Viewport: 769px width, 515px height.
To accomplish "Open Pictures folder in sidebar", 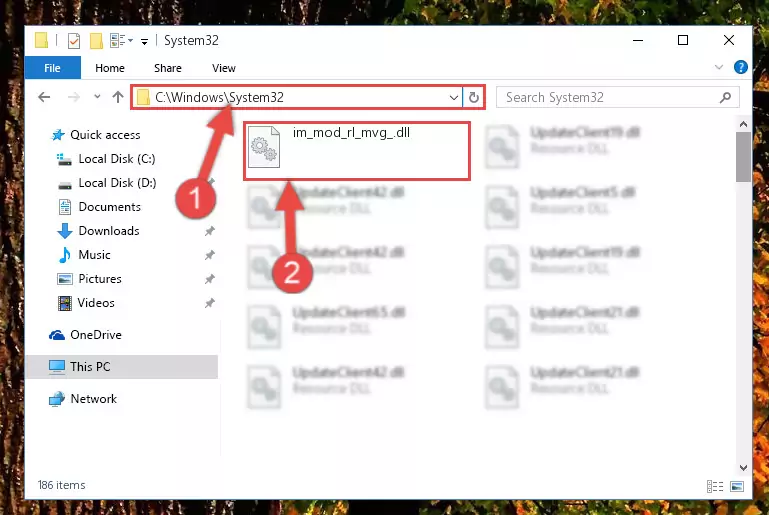I will click(x=100, y=279).
